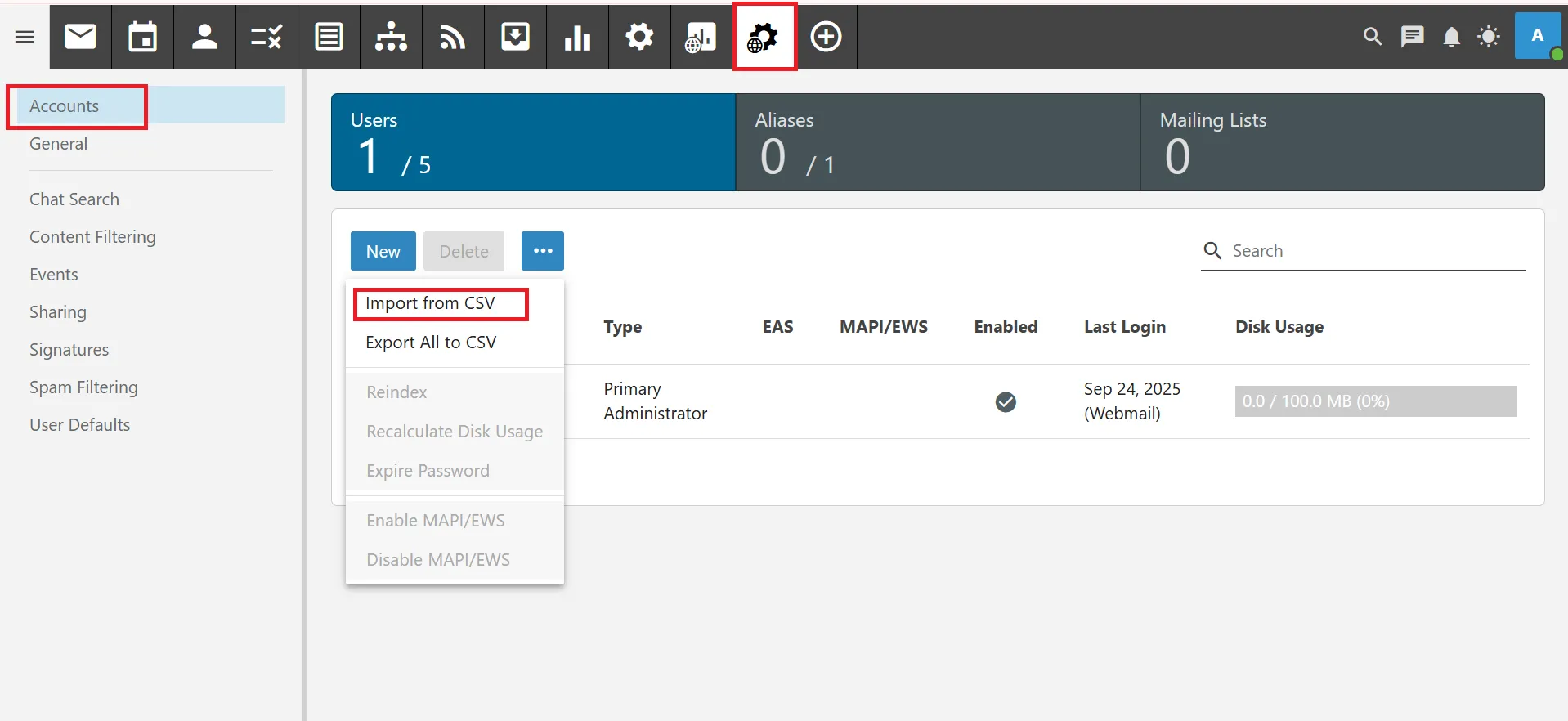Choose Export All to CSV

[431, 343]
